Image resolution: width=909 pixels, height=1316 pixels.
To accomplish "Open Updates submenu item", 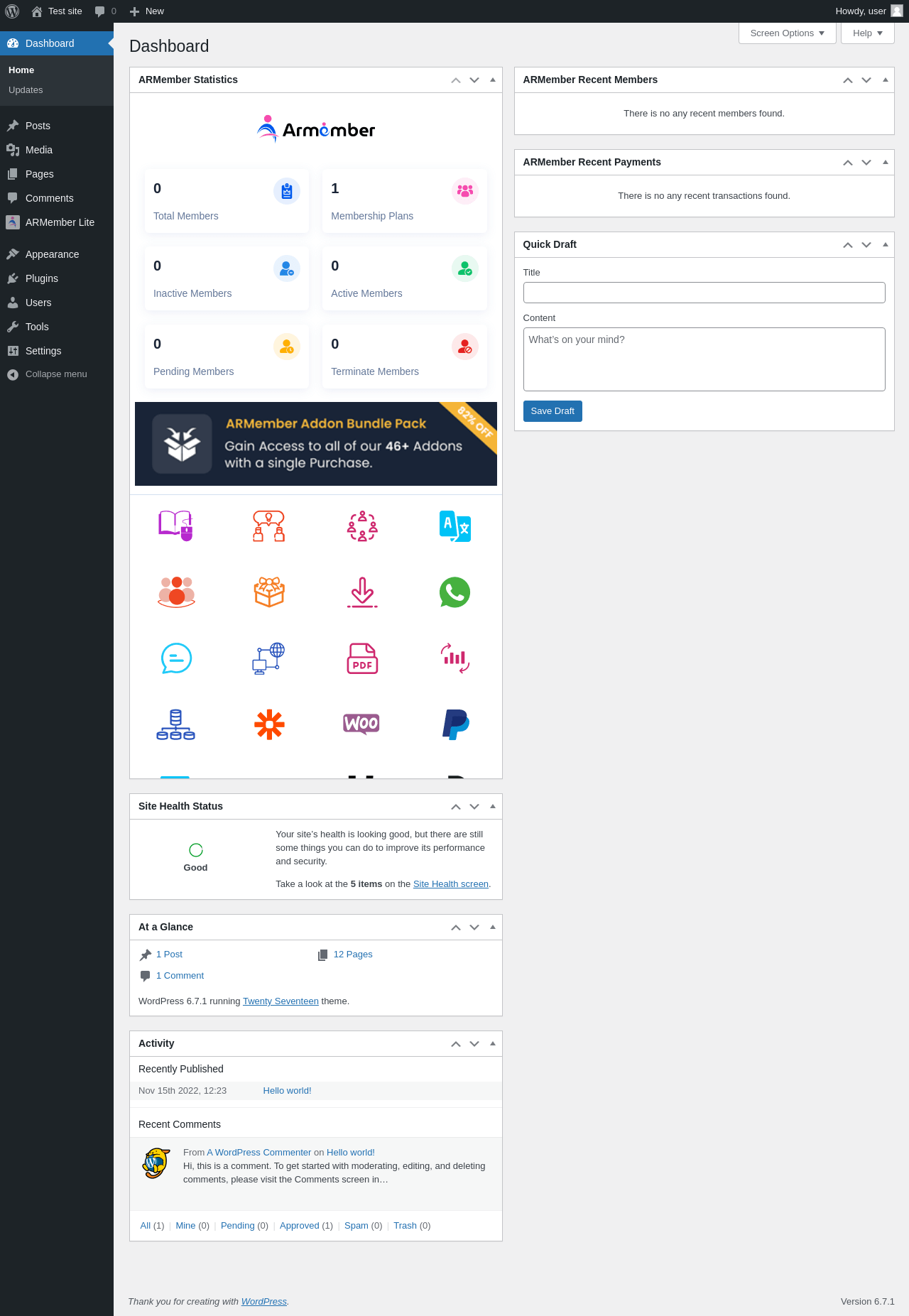I will (x=26, y=90).
